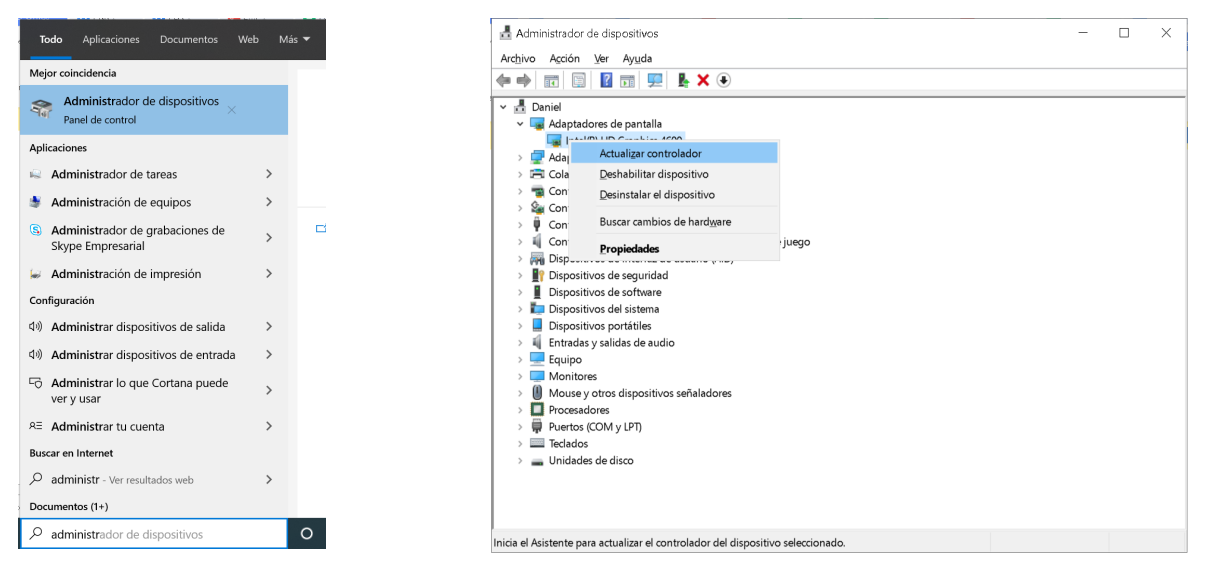This screenshot has width=1213, height=565.
Task: Open the Archivo menu
Action: click(x=518, y=58)
